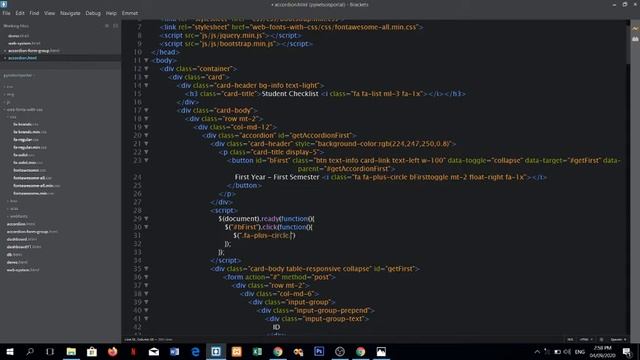Screen dimensions: 640x360
Task: Open Microsoft Word from taskbar
Action: pos(175,351)
